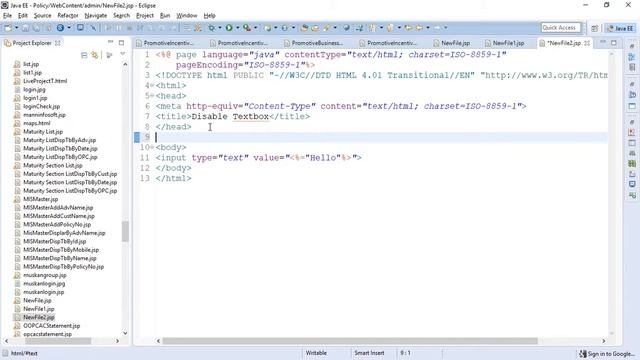The width and height of the screenshot is (640, 360).
Task: Click the Project Explorer vertical scrollbar thumb
Action: [125, 231]
